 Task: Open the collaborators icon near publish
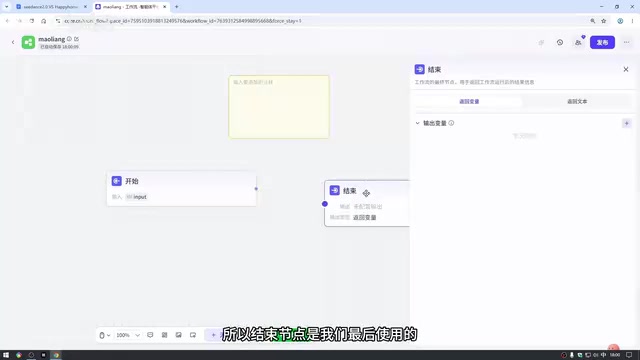click(x=578, y=42)
